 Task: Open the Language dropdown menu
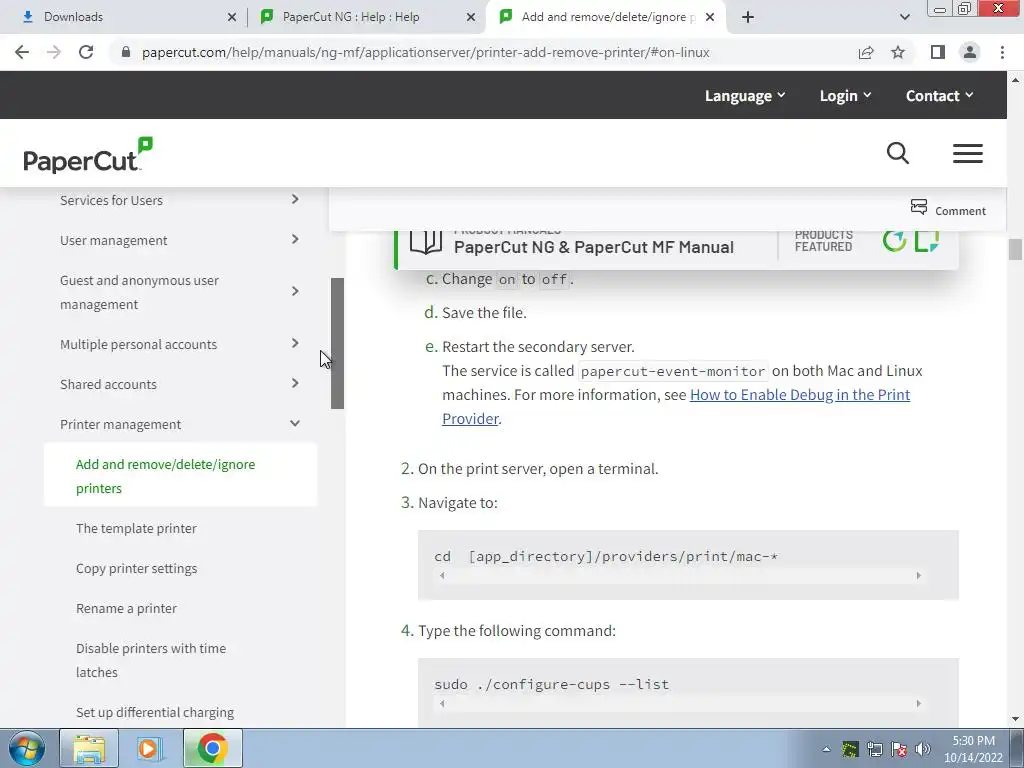point(744,95)
